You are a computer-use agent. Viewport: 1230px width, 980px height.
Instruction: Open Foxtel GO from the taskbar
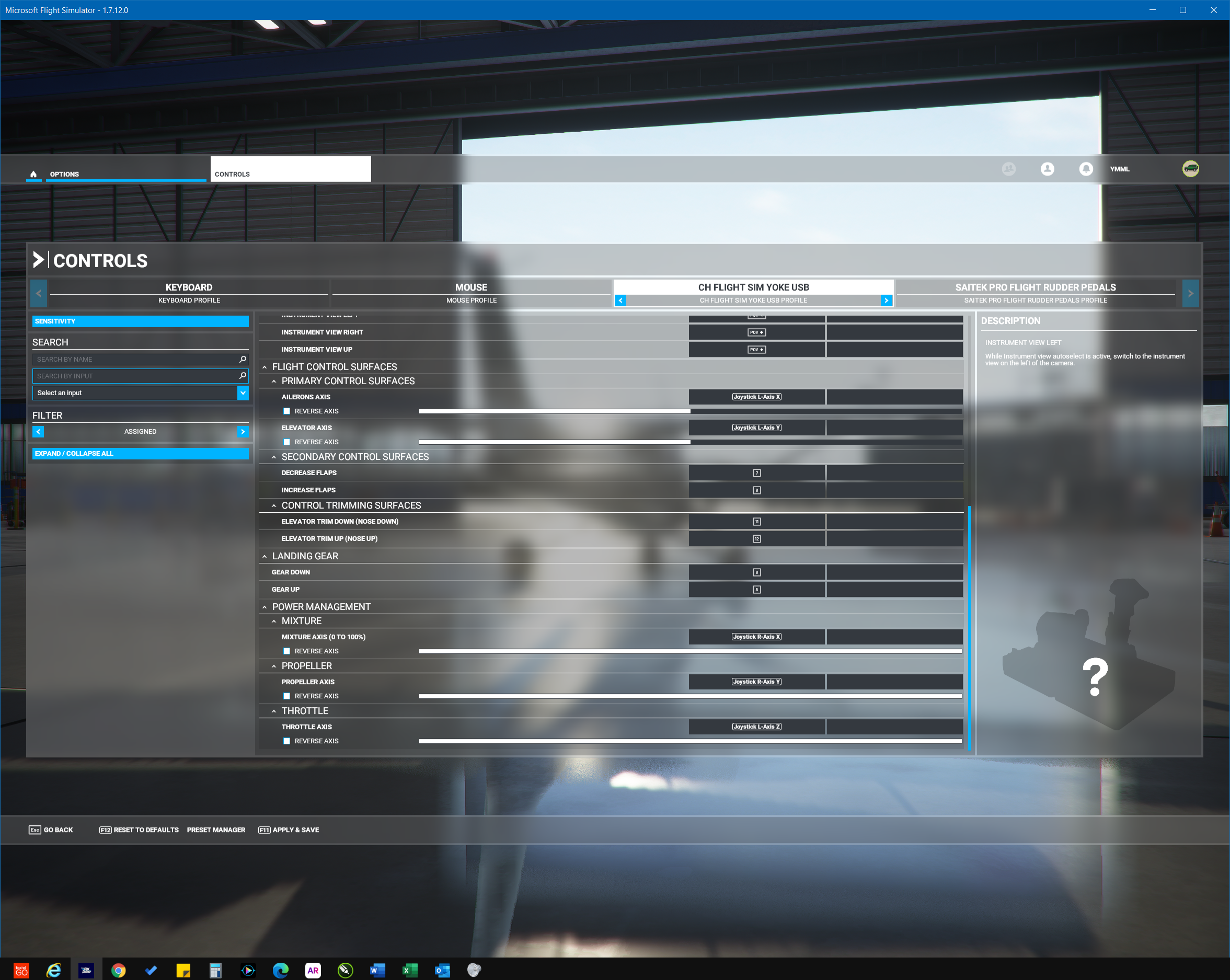(x=21, y=970)
